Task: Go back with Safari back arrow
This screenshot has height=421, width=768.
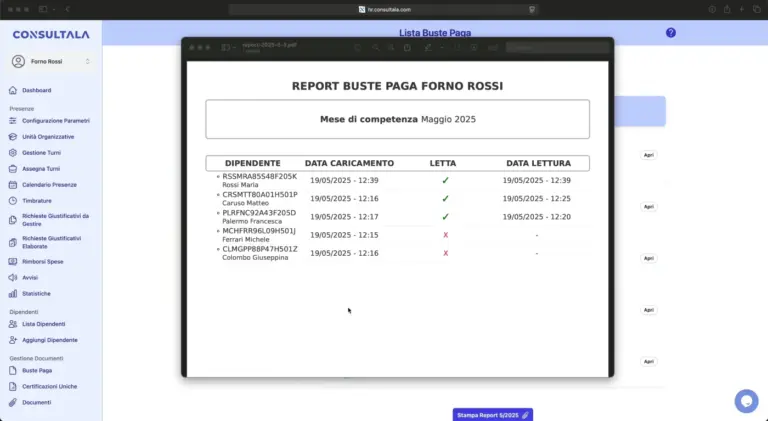Action: coord(68,9)
